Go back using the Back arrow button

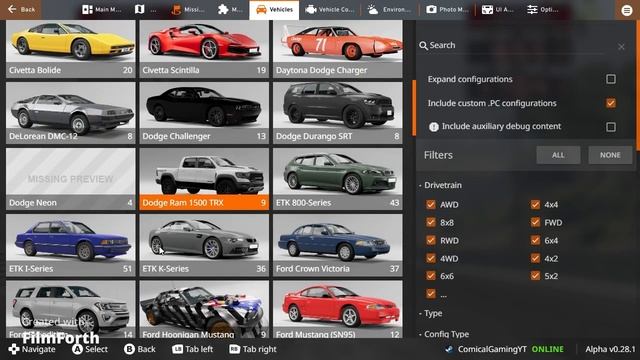pos(21,9)
